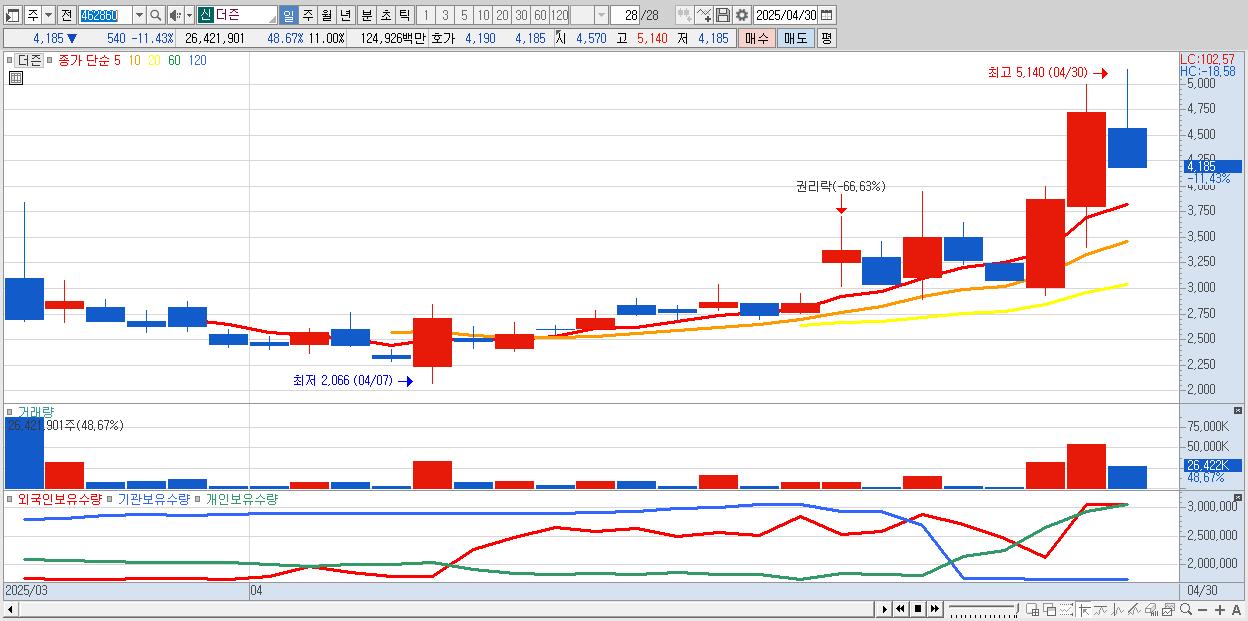Select the 일 daily period toggle

pyautogui.click(x=288, y=15)
